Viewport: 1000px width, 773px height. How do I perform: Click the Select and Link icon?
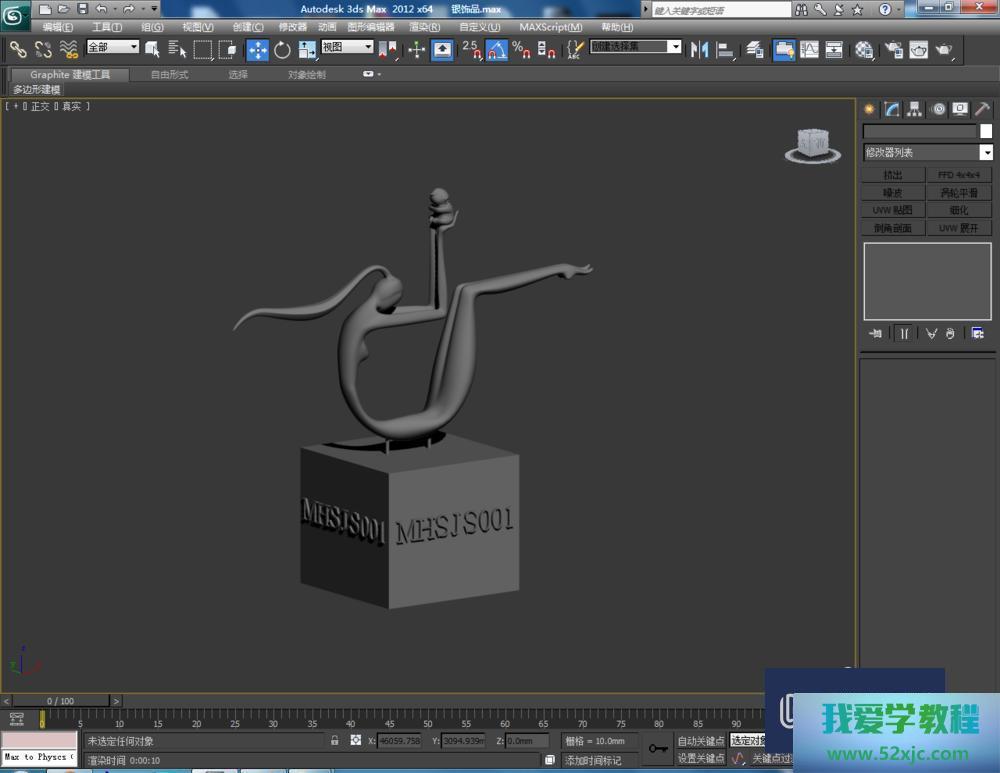click(x=18, y=49)
